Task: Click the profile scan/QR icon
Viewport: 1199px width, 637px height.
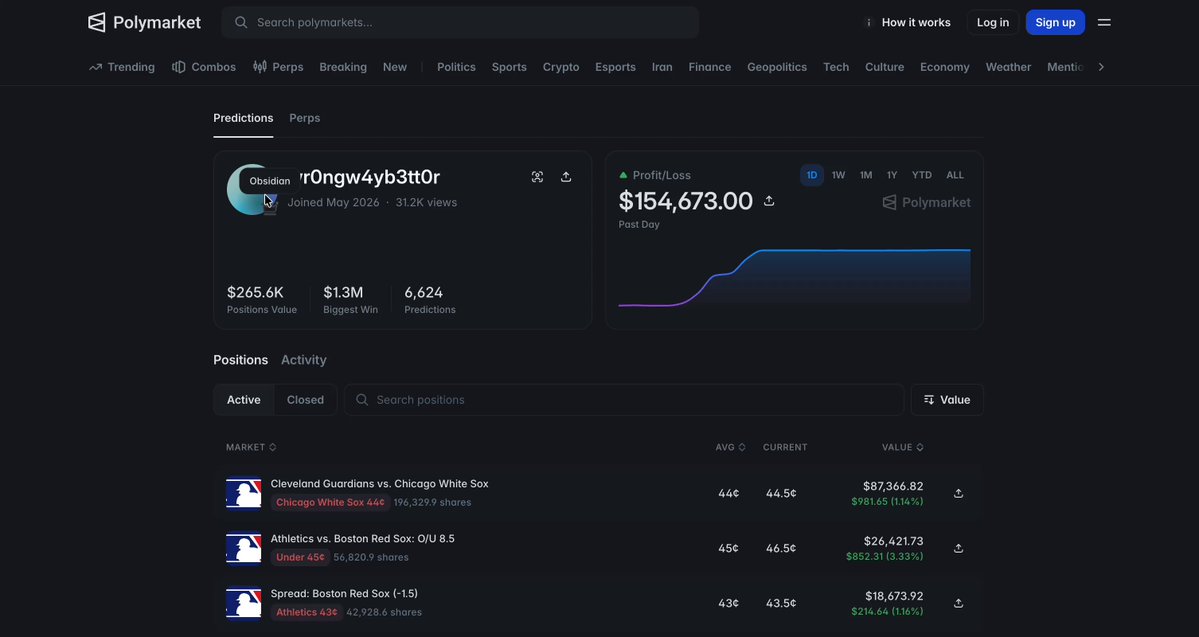Action: pos(538,177)
